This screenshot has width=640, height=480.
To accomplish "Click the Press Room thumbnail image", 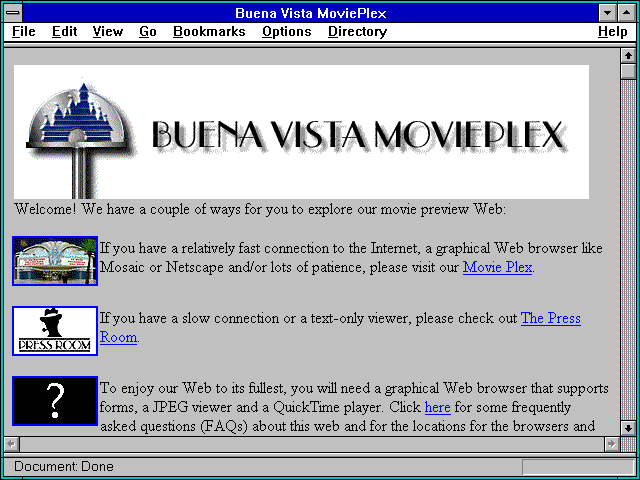I will [x=55, y=331].
